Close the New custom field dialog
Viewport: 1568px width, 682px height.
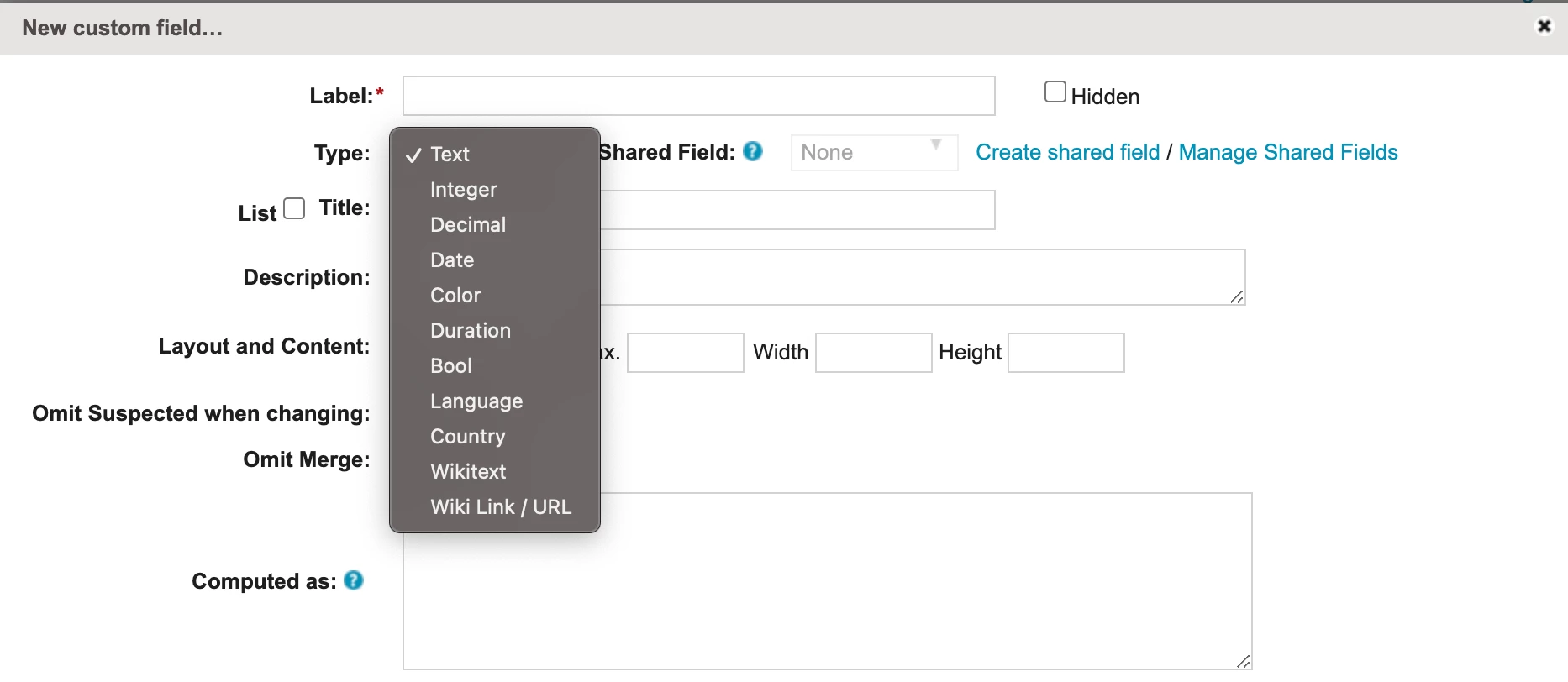click(x=1544, y=27)
